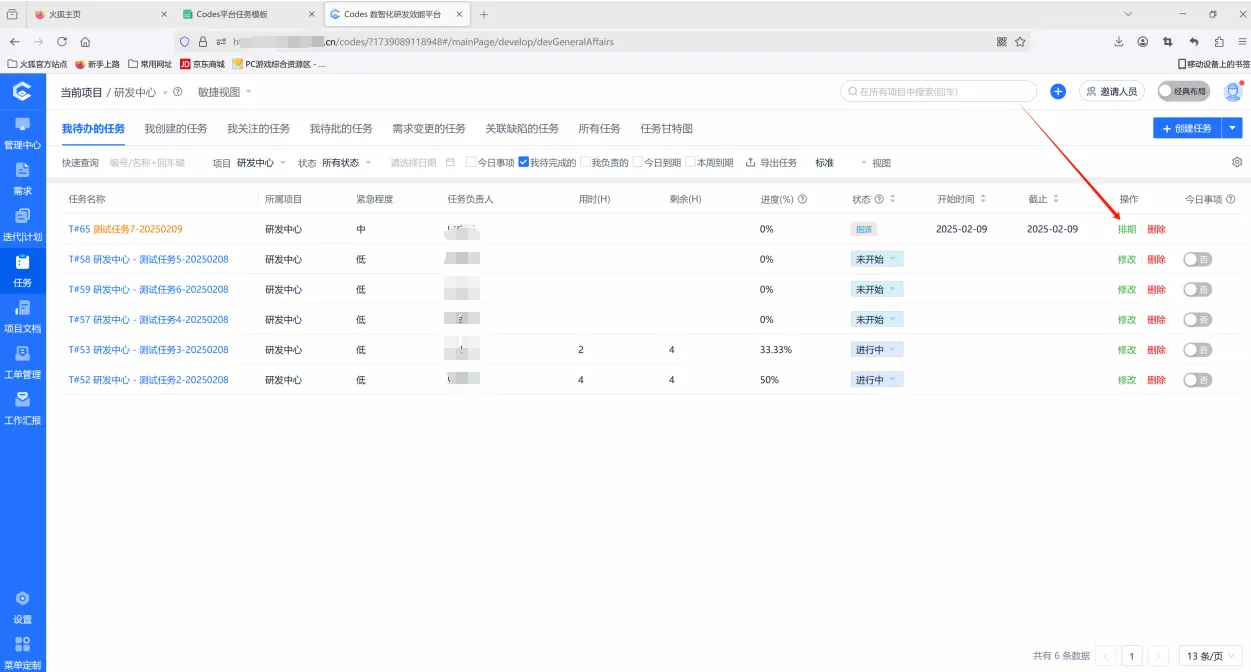The height and width of the screenshot is (672, 1251).
Task: Go to 迭代计划 in sidebar
Action: point(22,225)
